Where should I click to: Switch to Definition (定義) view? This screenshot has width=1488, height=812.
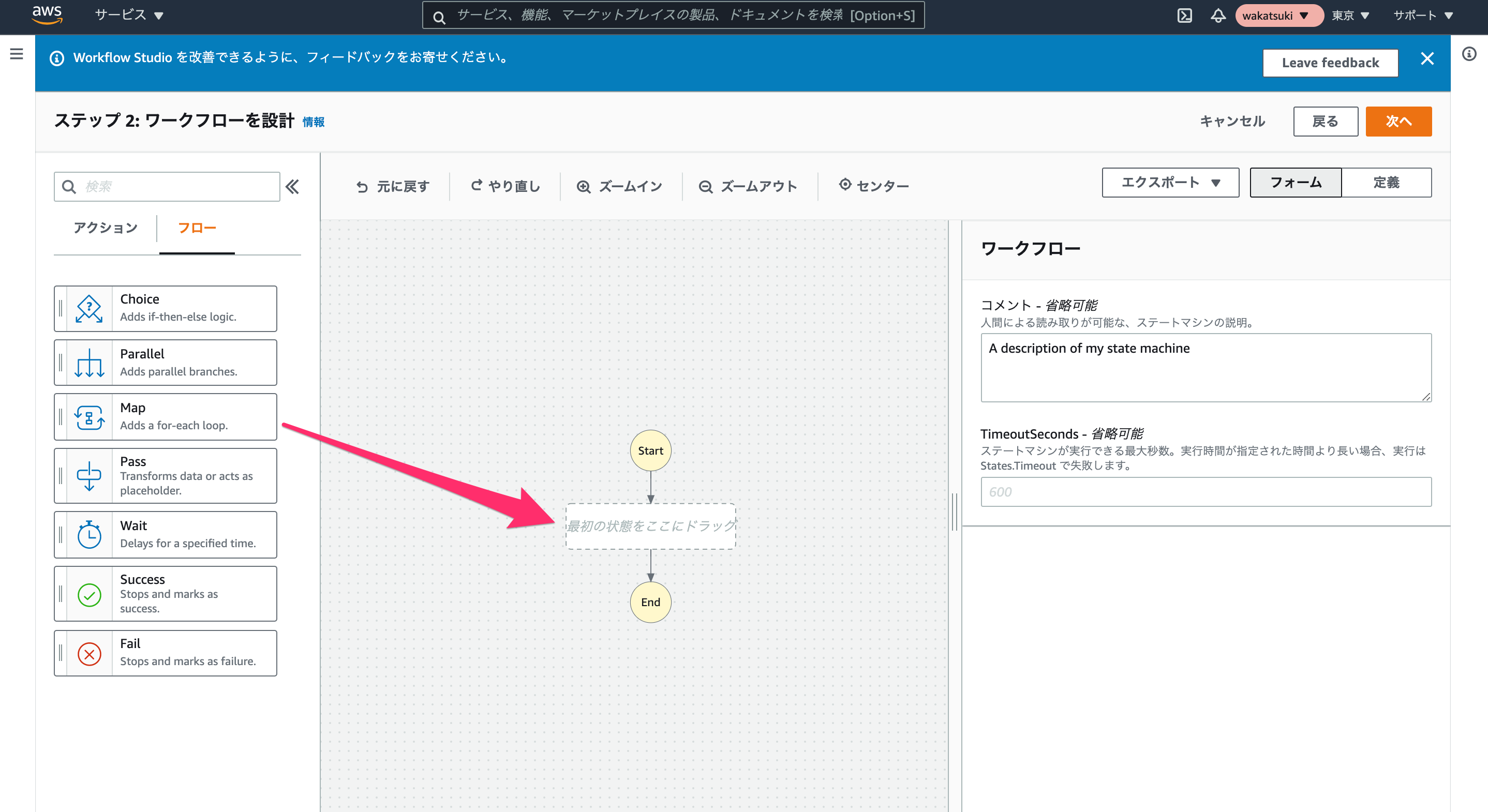1386,183
